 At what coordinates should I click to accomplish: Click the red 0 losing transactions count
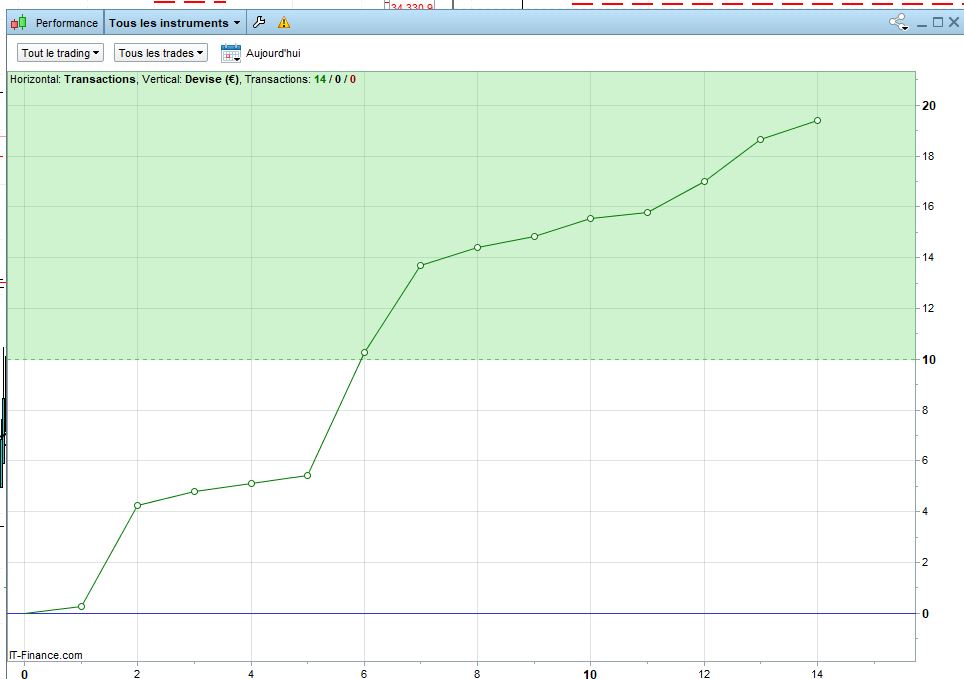pos(353,79)
